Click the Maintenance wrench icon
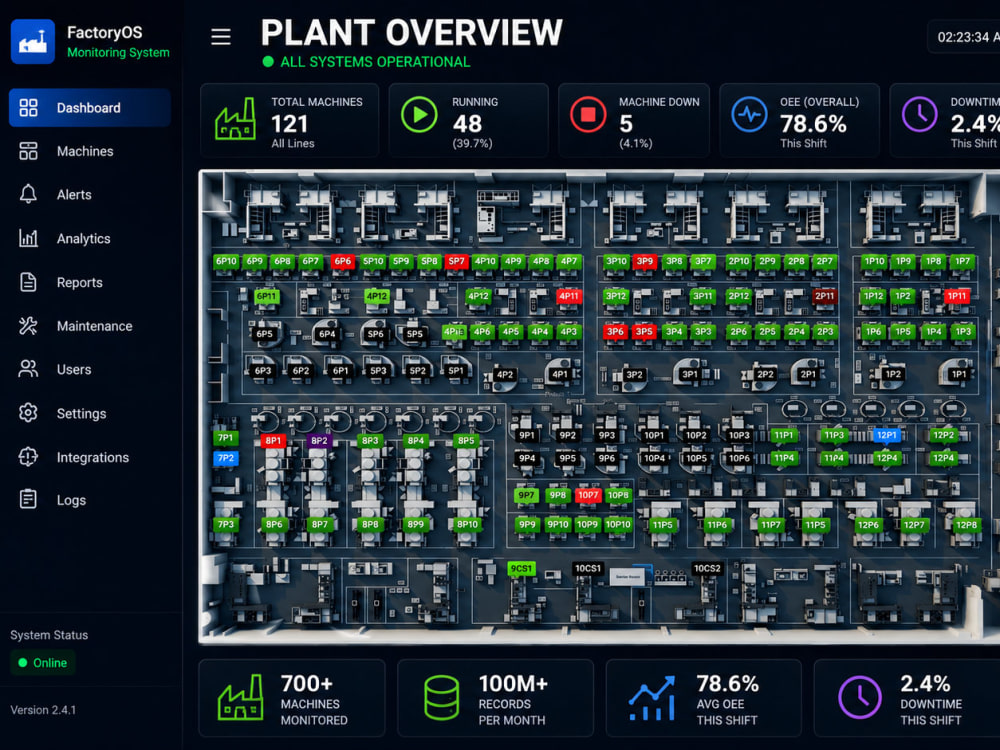Screen dimensions: 1000x750 point(28,326)
